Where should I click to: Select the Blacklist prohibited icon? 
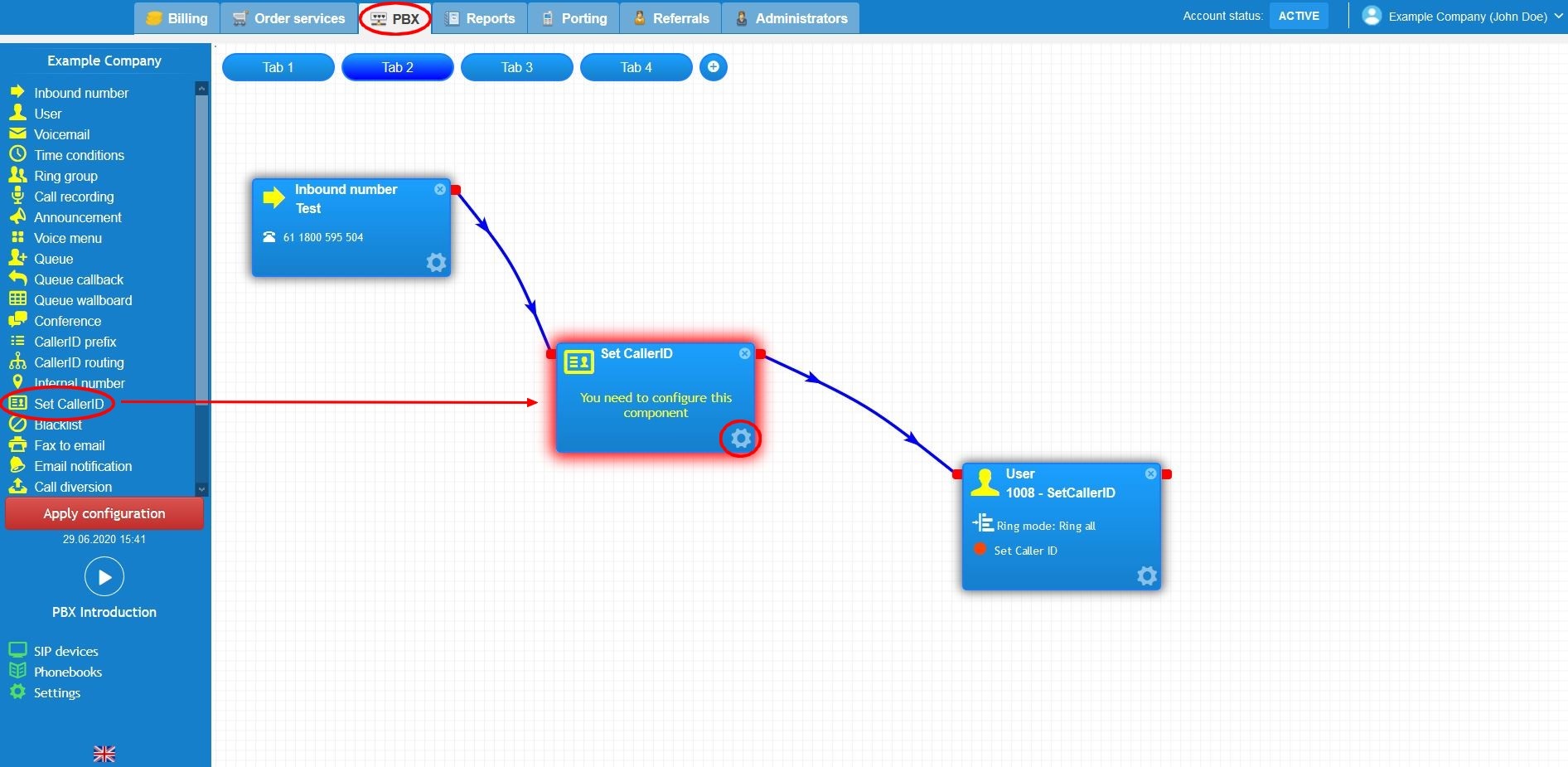17,424
